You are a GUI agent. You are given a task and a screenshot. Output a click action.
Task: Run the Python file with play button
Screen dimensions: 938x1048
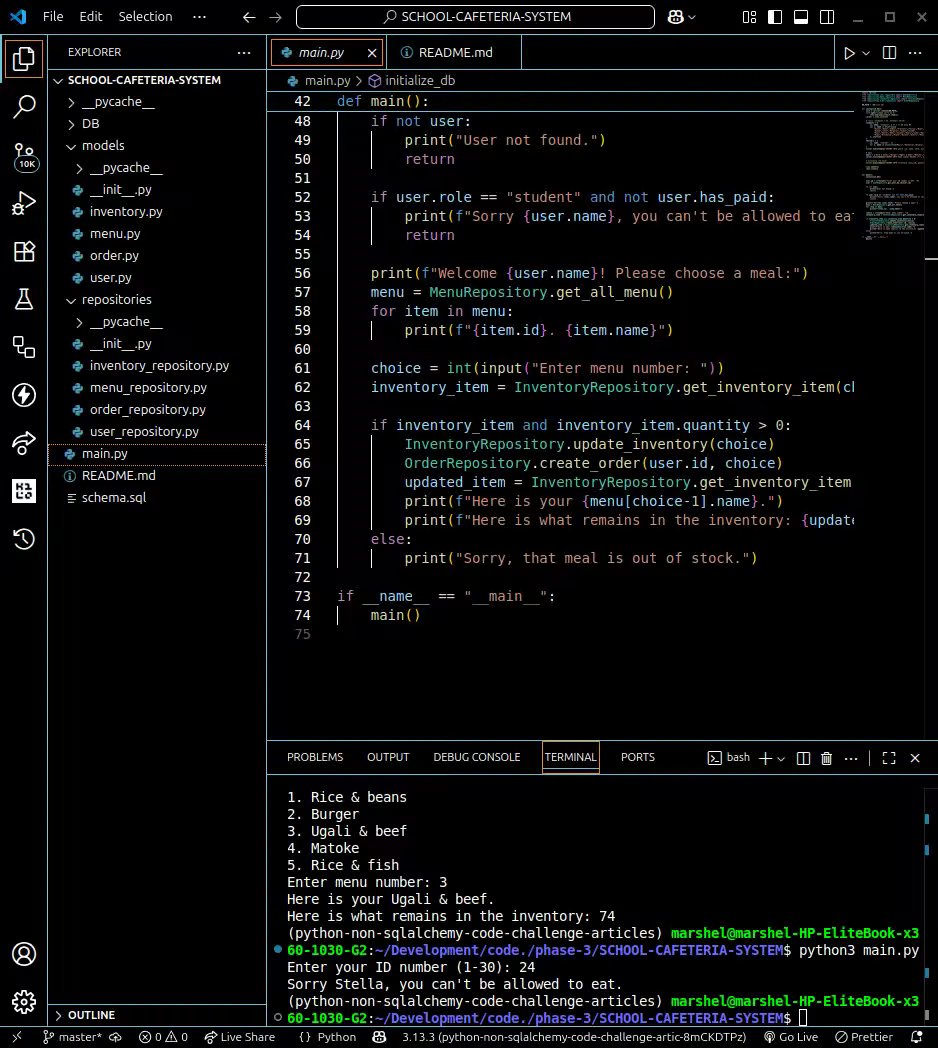[x=849, y=53]
